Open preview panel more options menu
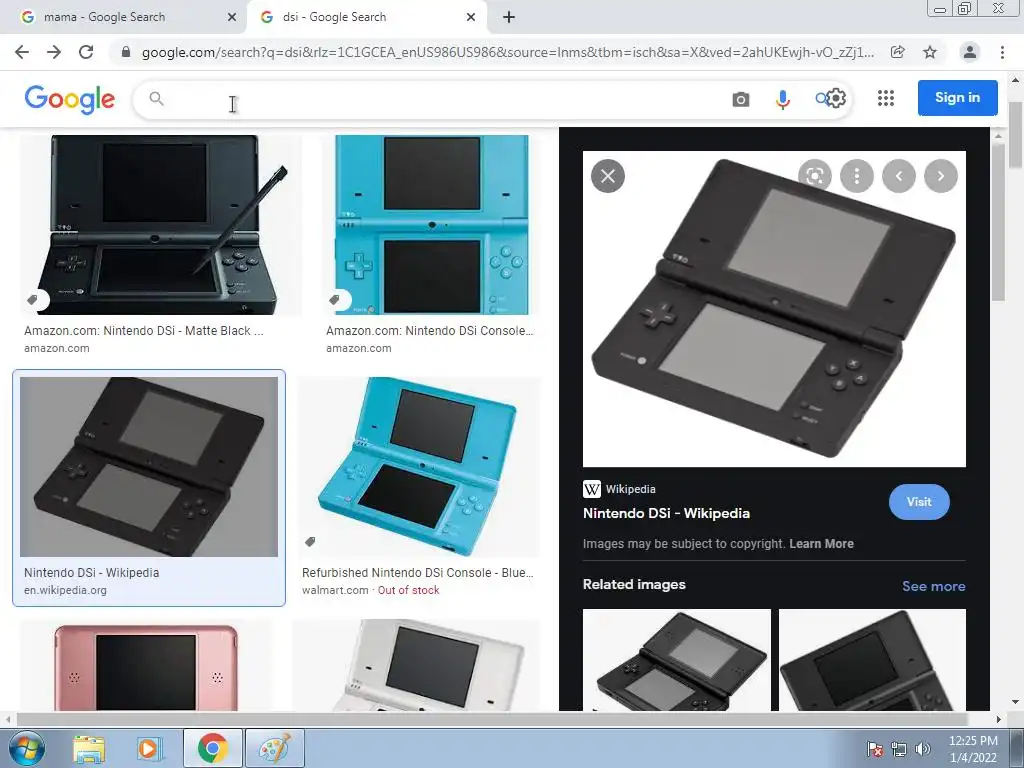The width and height of the screenshot is (1024, 768). coord(857,176)
